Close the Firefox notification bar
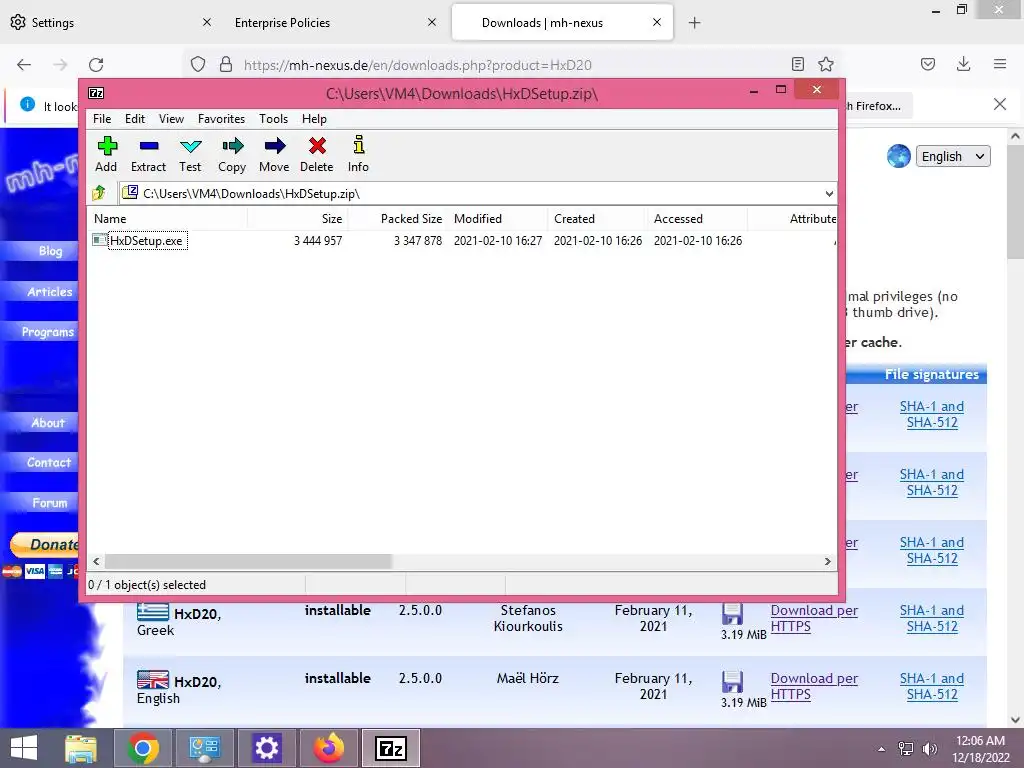Image resolution: width=1024 pixels, height=768 pixels. coord(1000,104)
